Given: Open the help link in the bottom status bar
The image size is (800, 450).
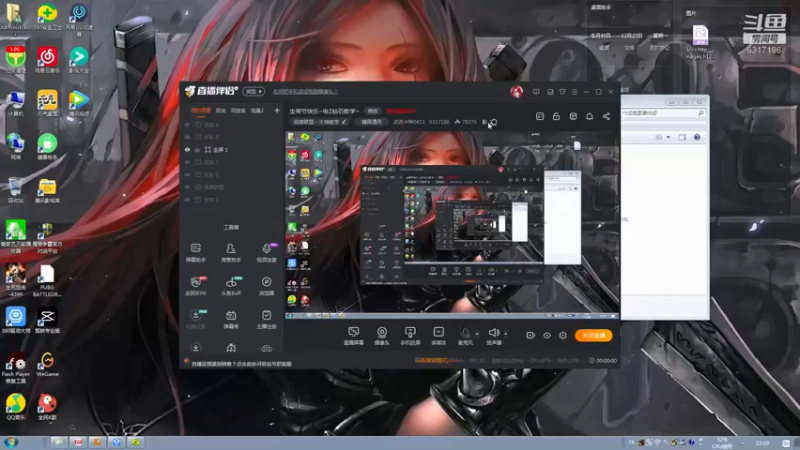Looking at the screenshot, I should pyautogui.click(x=241, y=364).
